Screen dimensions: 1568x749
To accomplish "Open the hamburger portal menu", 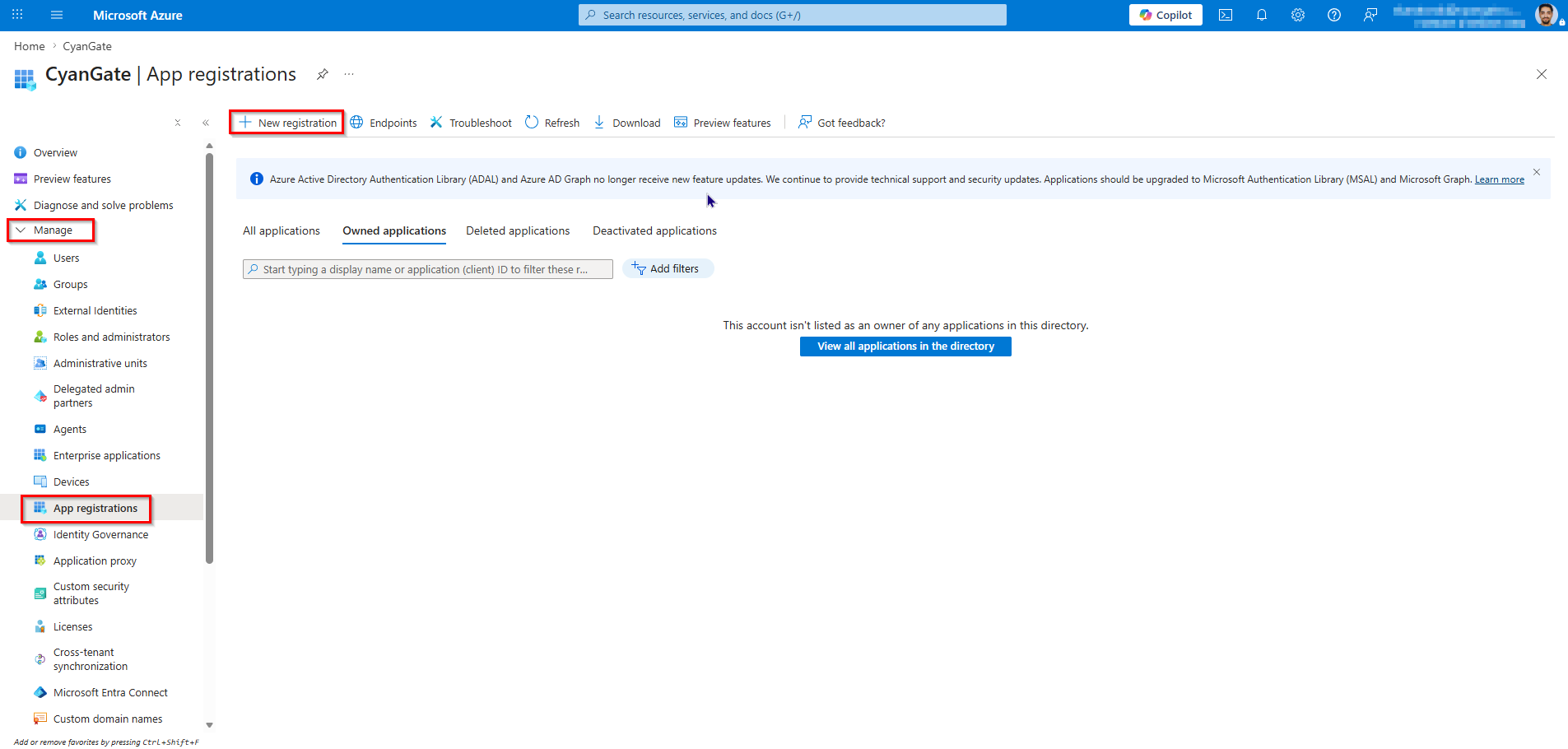I will (x=57, y=15).
